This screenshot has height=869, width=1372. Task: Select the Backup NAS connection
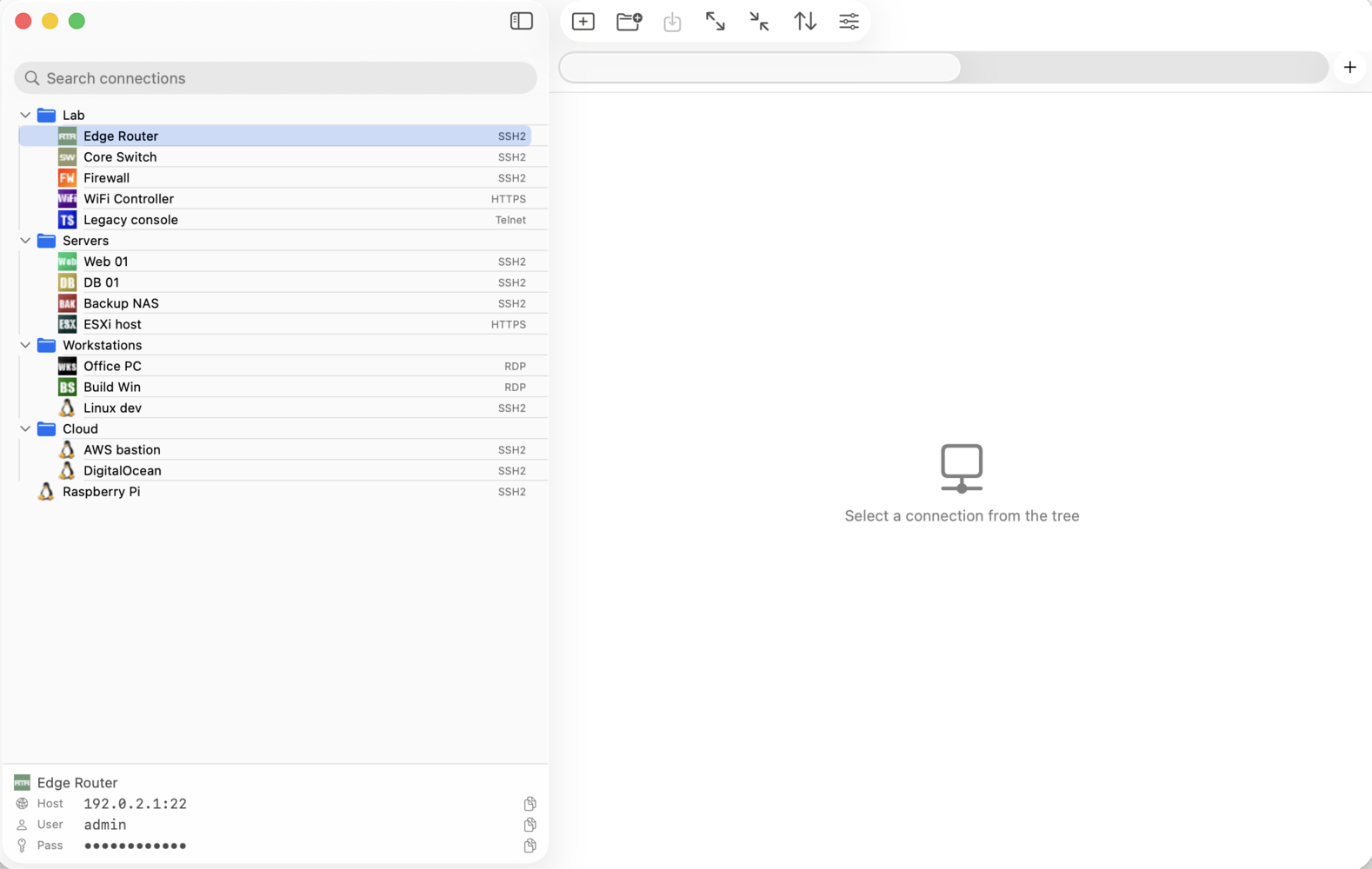coord(275,303)
